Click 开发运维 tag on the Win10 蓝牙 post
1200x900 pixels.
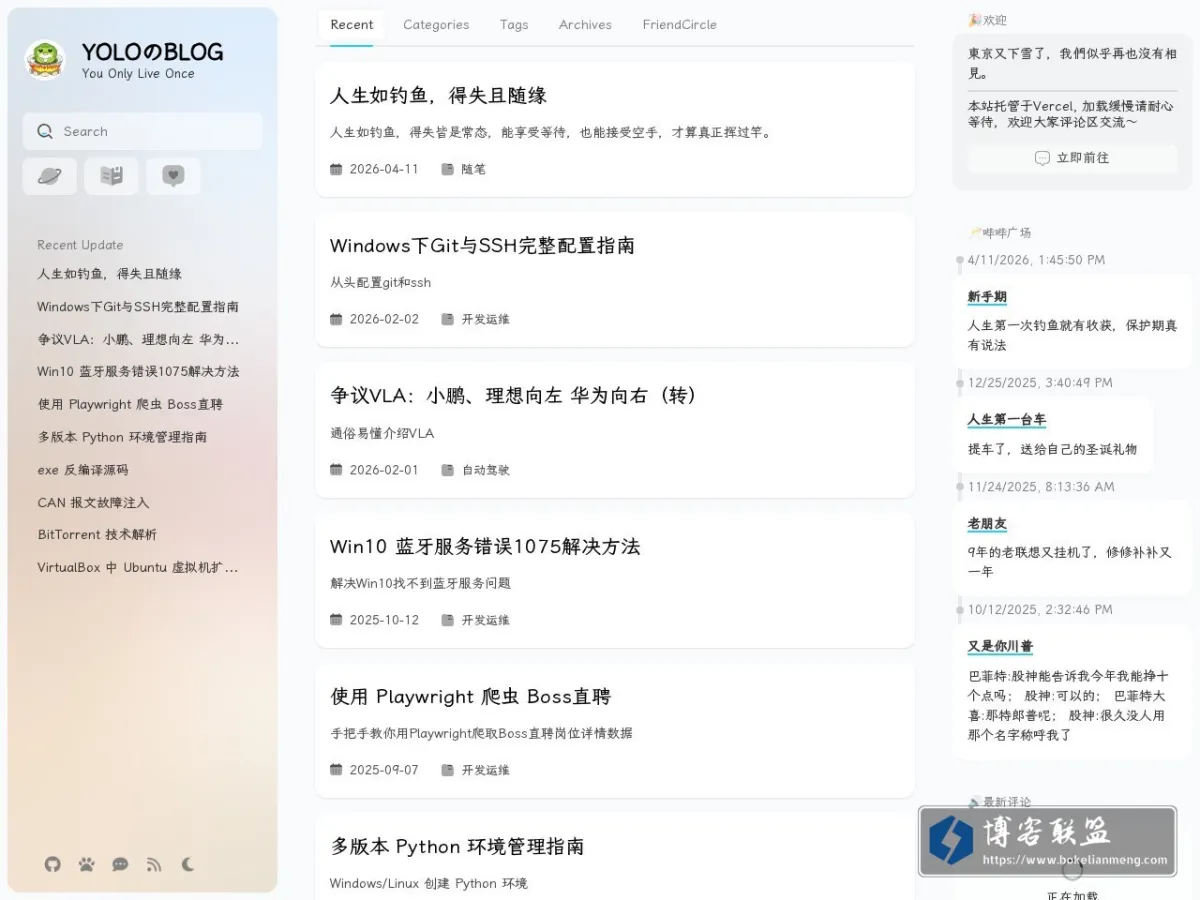click(x=485, y=620)
